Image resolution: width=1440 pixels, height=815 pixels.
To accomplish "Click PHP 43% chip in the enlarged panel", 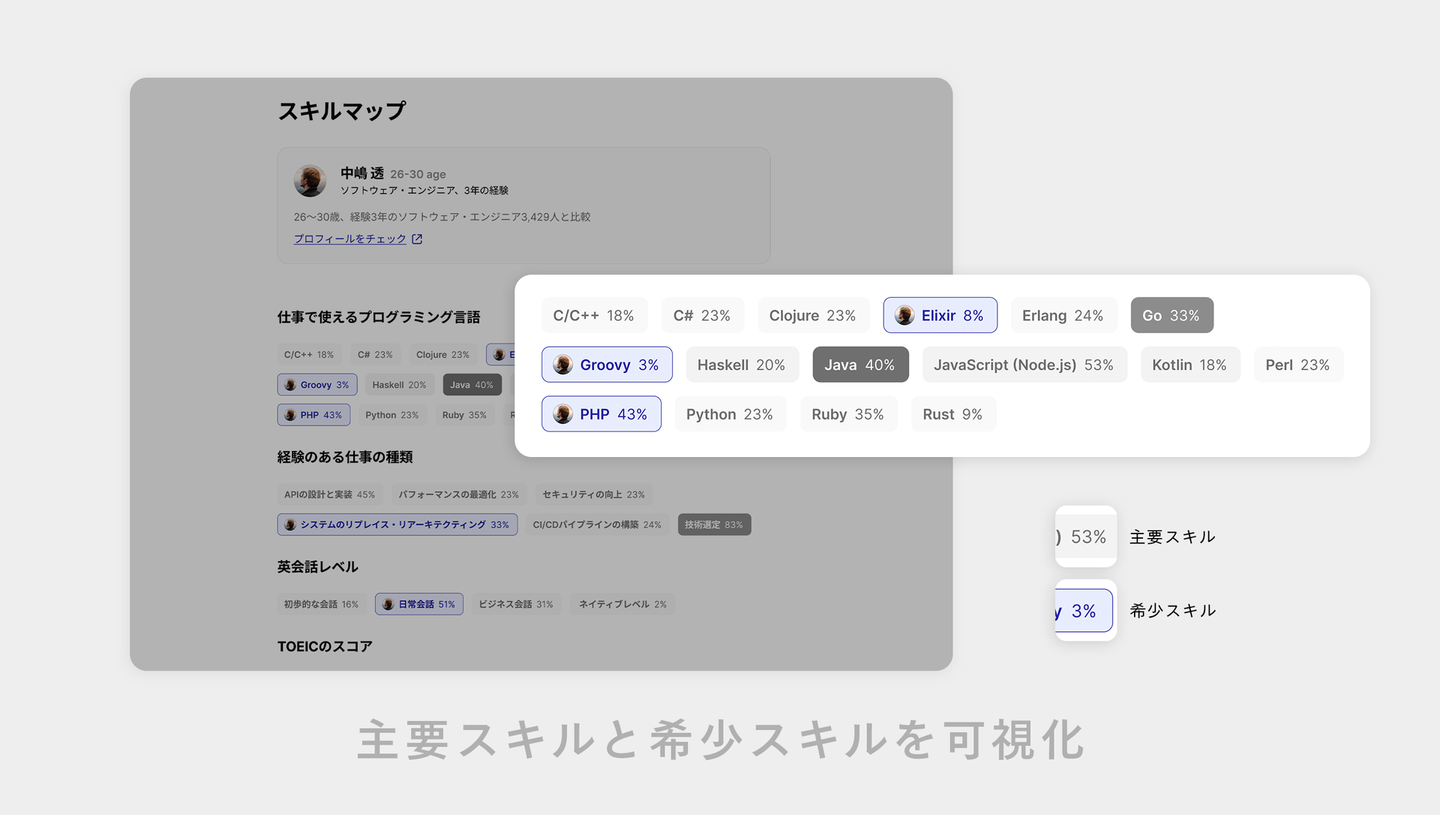I will (x=601, y=414).
